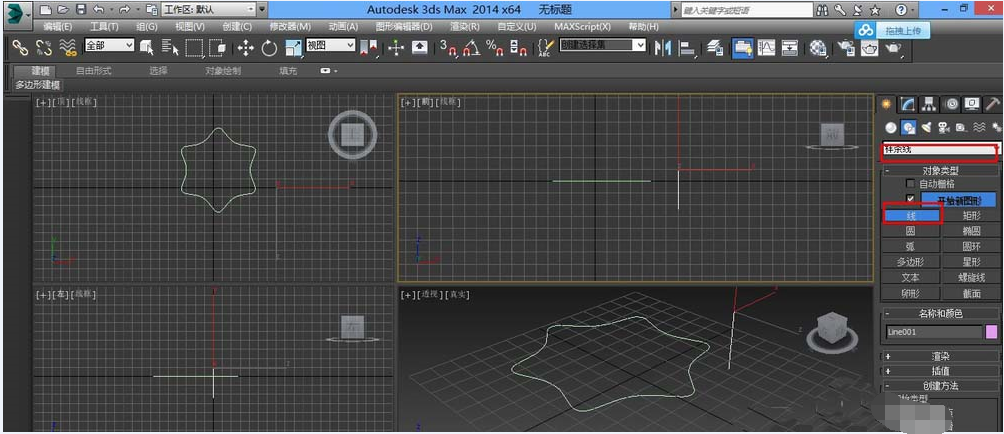This screenshot has width=1004, height=434.
Task: Toggle the 开始新图形 checkbox
Action: (x=909, y=199)
